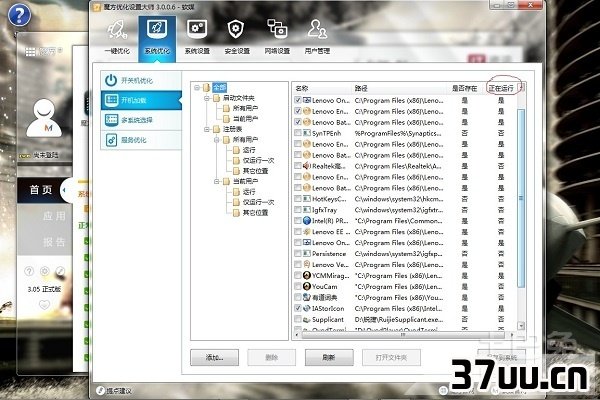Click the small question icon above 3.05 正式版
The width and height of the screenshot is (600, 400).
click(29, 271)
